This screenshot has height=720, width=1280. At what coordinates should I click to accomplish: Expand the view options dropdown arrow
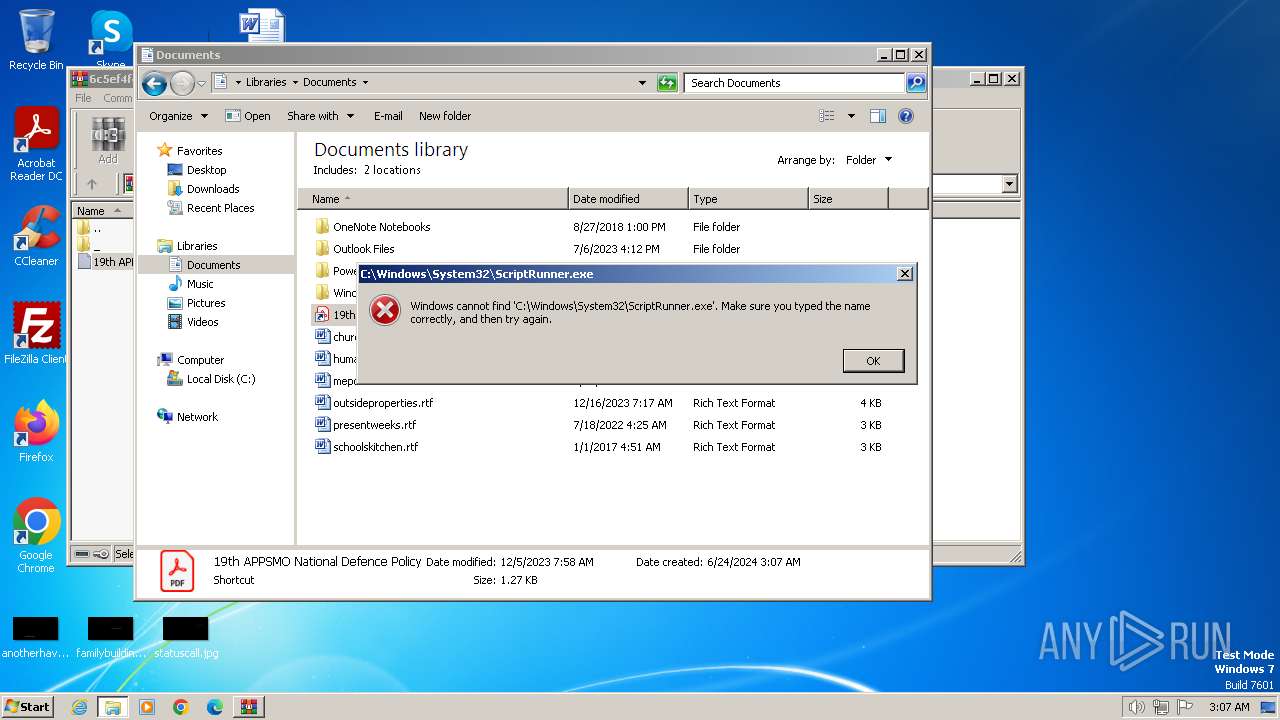(x=851, y=116)
